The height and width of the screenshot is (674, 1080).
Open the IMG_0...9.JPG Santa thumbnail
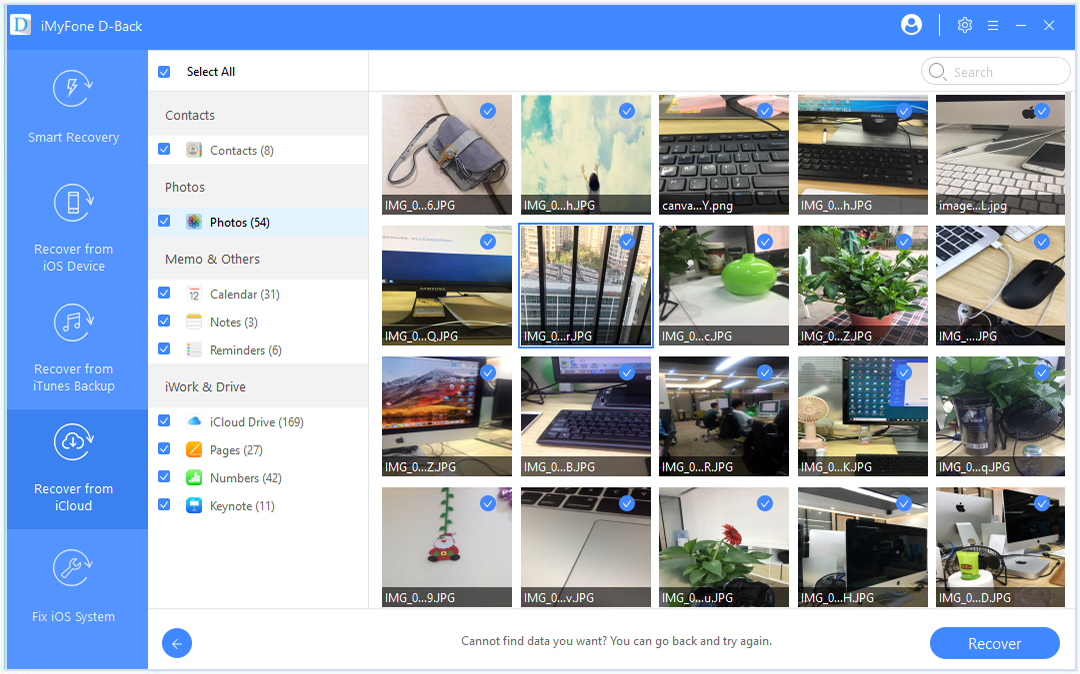447,547
